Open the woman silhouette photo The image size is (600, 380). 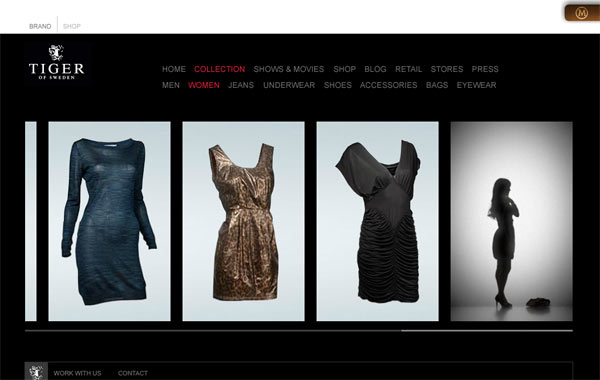click(x=512, y=221)
